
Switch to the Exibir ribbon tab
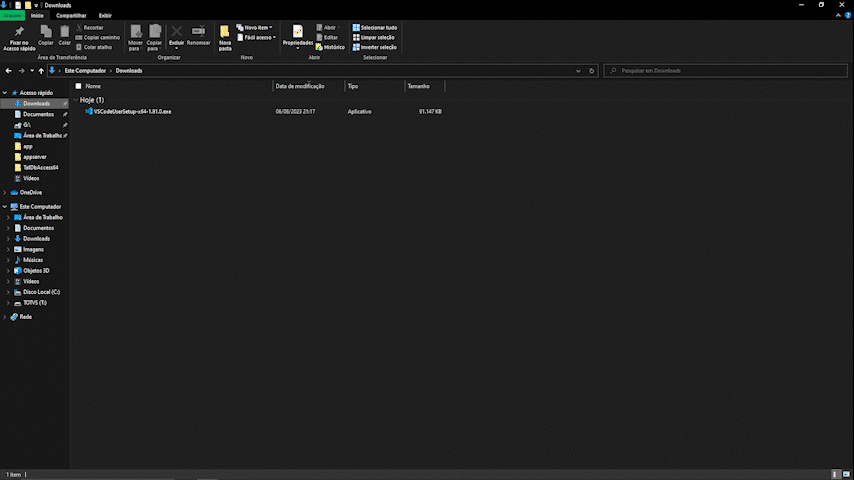105,16
